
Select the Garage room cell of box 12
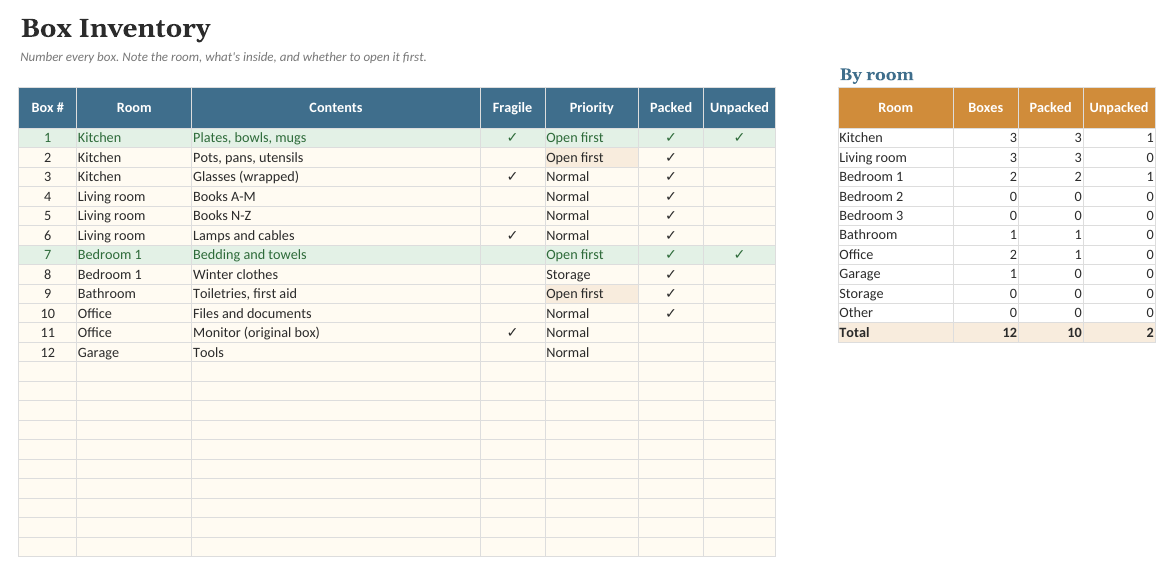tap(134, 352)
